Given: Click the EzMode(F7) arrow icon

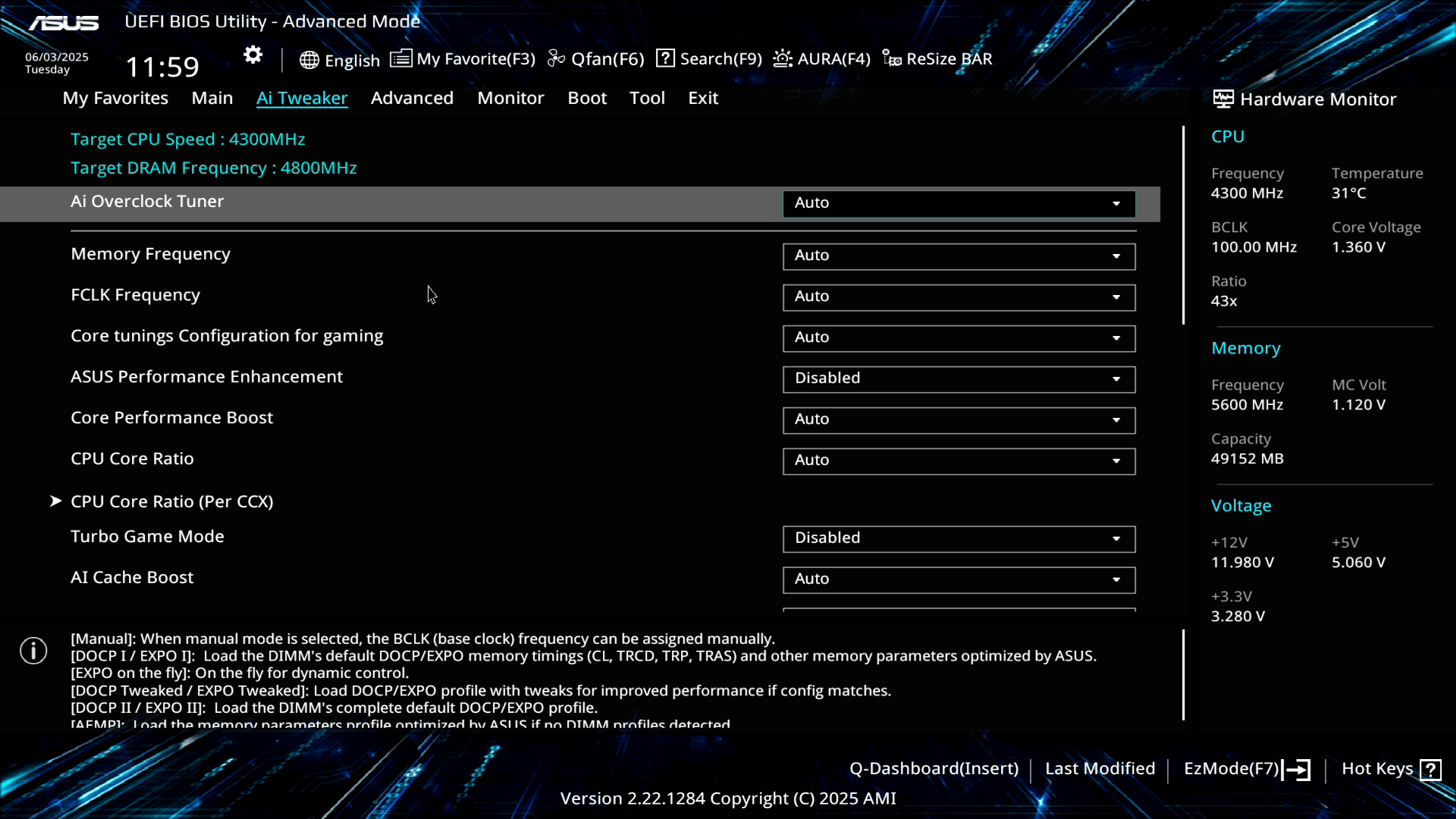Looking at the screenshot, I should tap(1297, 770).
